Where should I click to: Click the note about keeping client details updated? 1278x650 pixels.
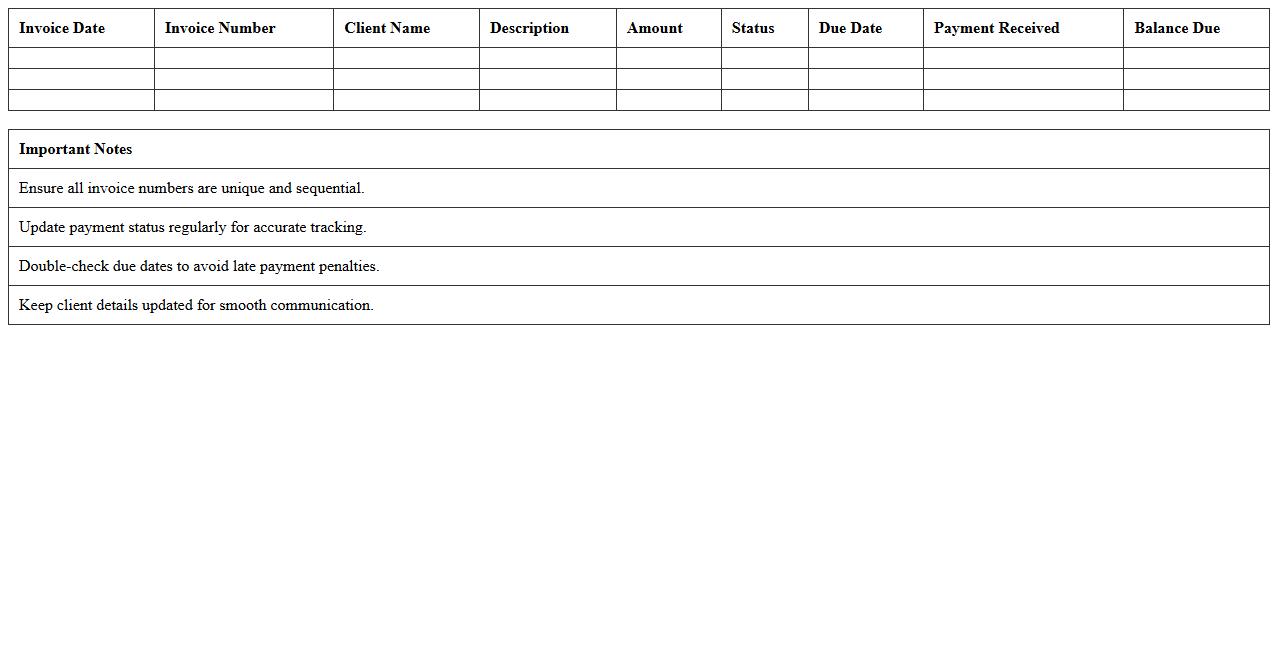pos(196,305)
